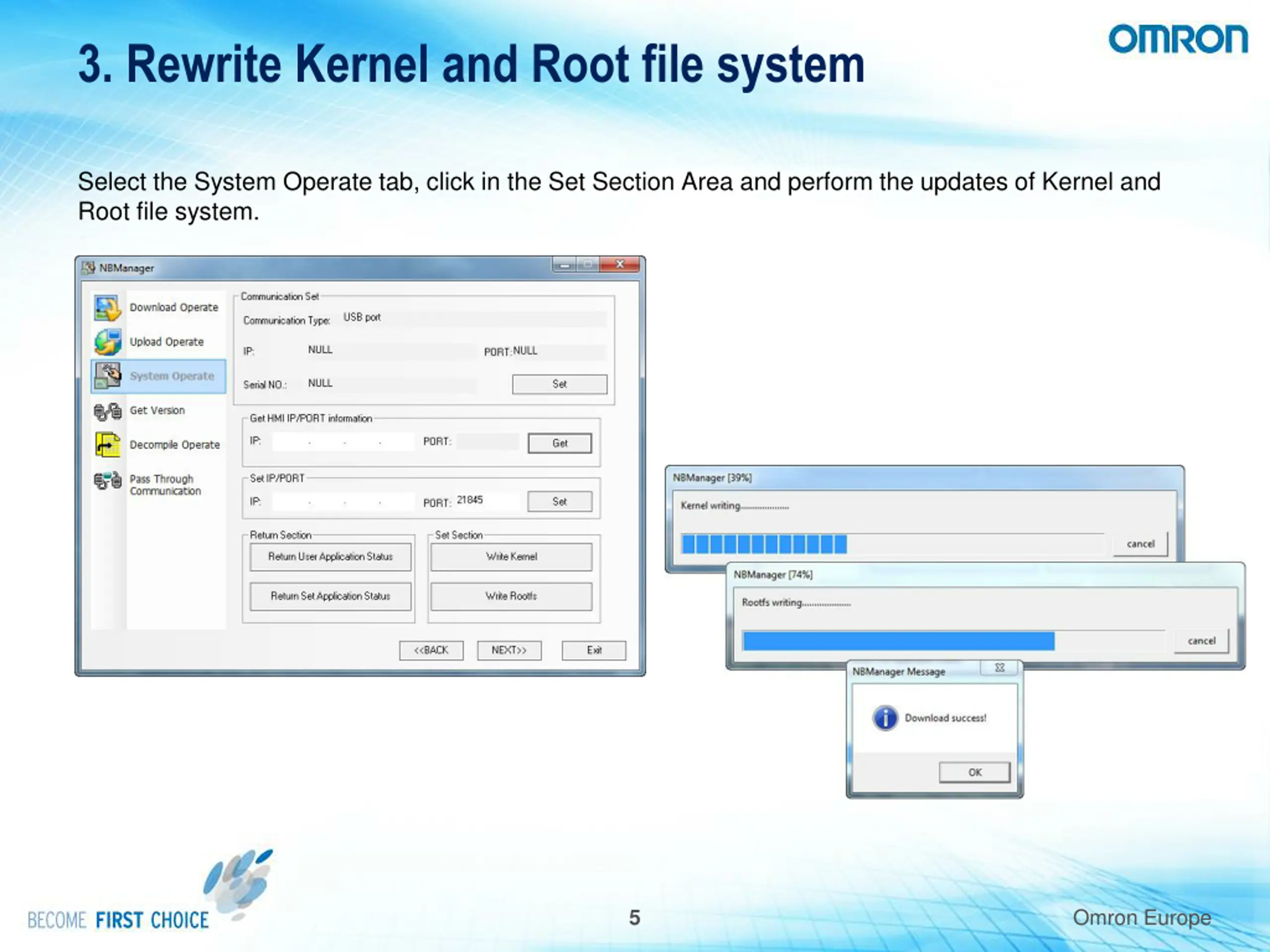Click the Upload Operate globe icon
Image resolution: width=1270 pixels, height=952 pixels.
coord(107,342)
